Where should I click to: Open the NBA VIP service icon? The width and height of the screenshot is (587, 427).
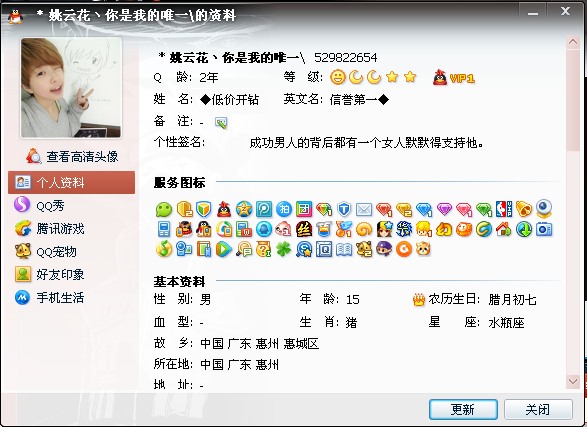click(504, 209)
